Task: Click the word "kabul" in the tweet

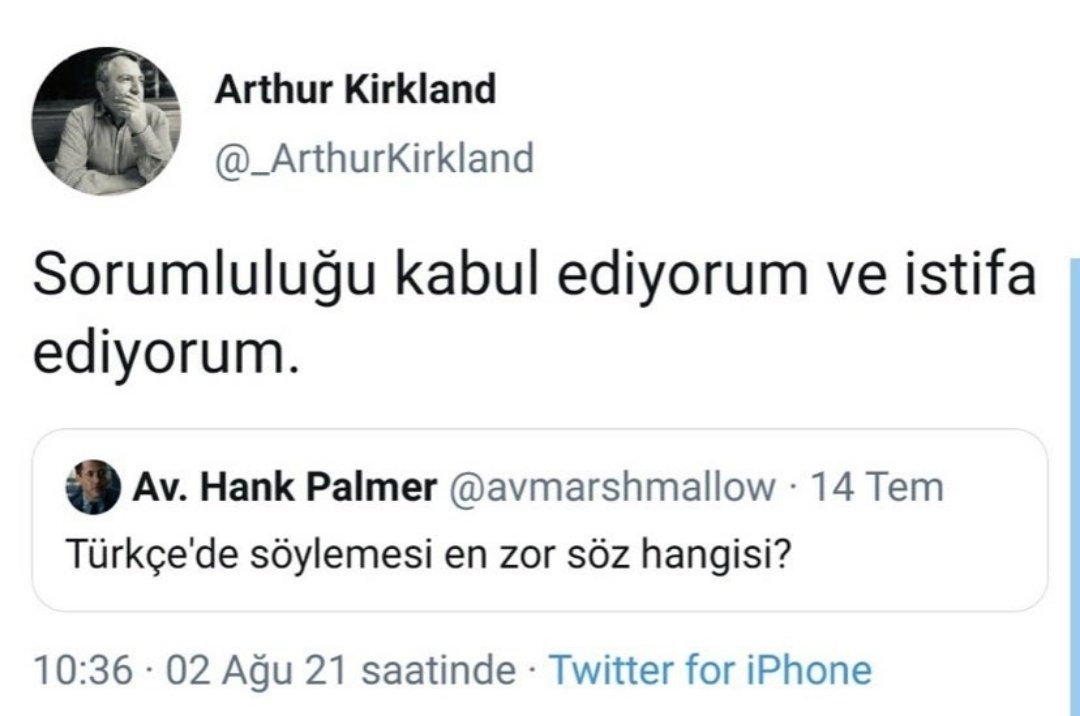Action: 466,274
